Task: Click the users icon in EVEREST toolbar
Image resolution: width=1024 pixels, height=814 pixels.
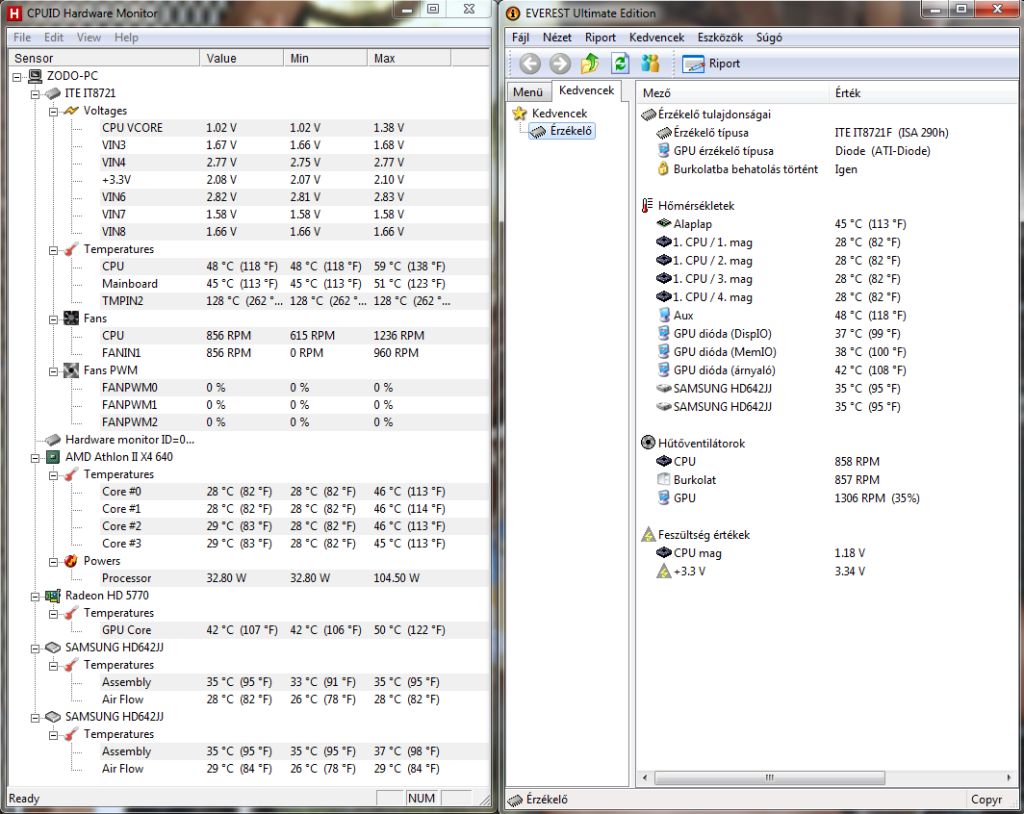Action: pyautogui.click(x=650, y=63)
